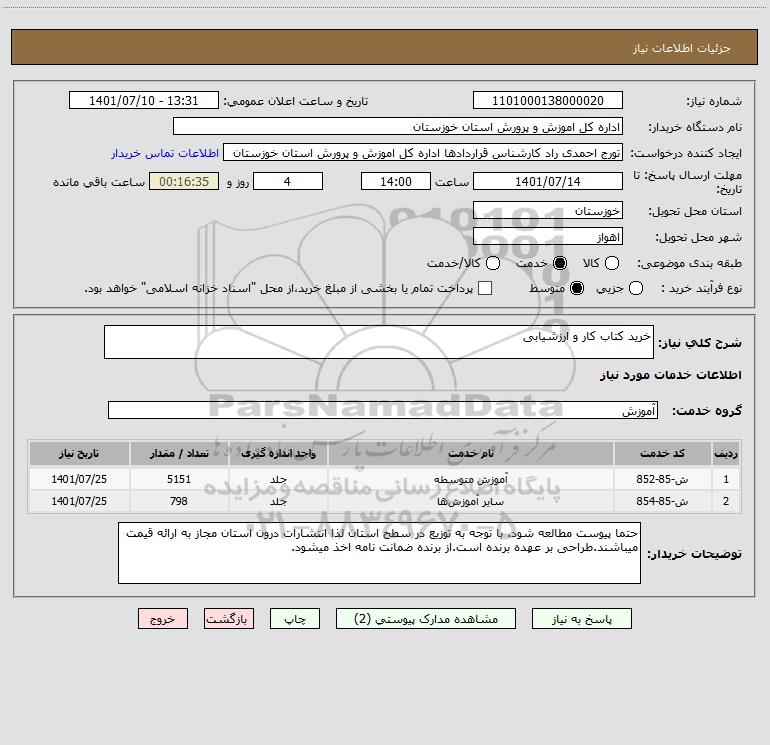
Task: Click the 1401/07/25 date in the سایر آموزش‌ها row
Action: tap(79, 501)
